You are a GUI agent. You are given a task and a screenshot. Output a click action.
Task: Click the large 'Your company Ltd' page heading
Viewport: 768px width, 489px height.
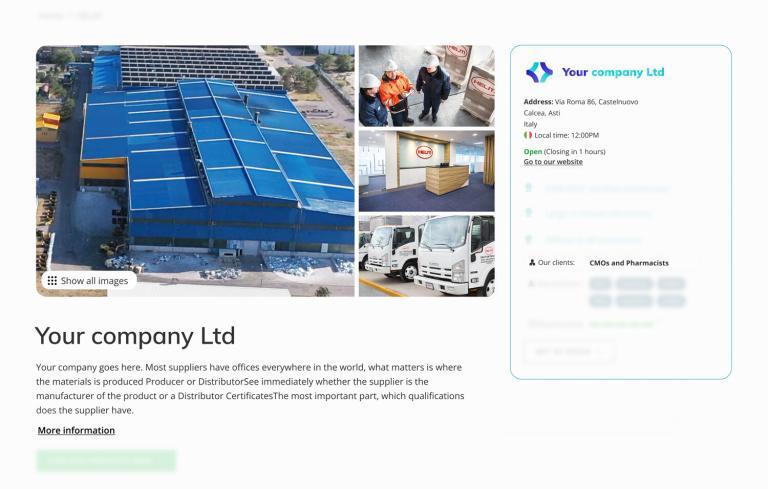point(135,336)
